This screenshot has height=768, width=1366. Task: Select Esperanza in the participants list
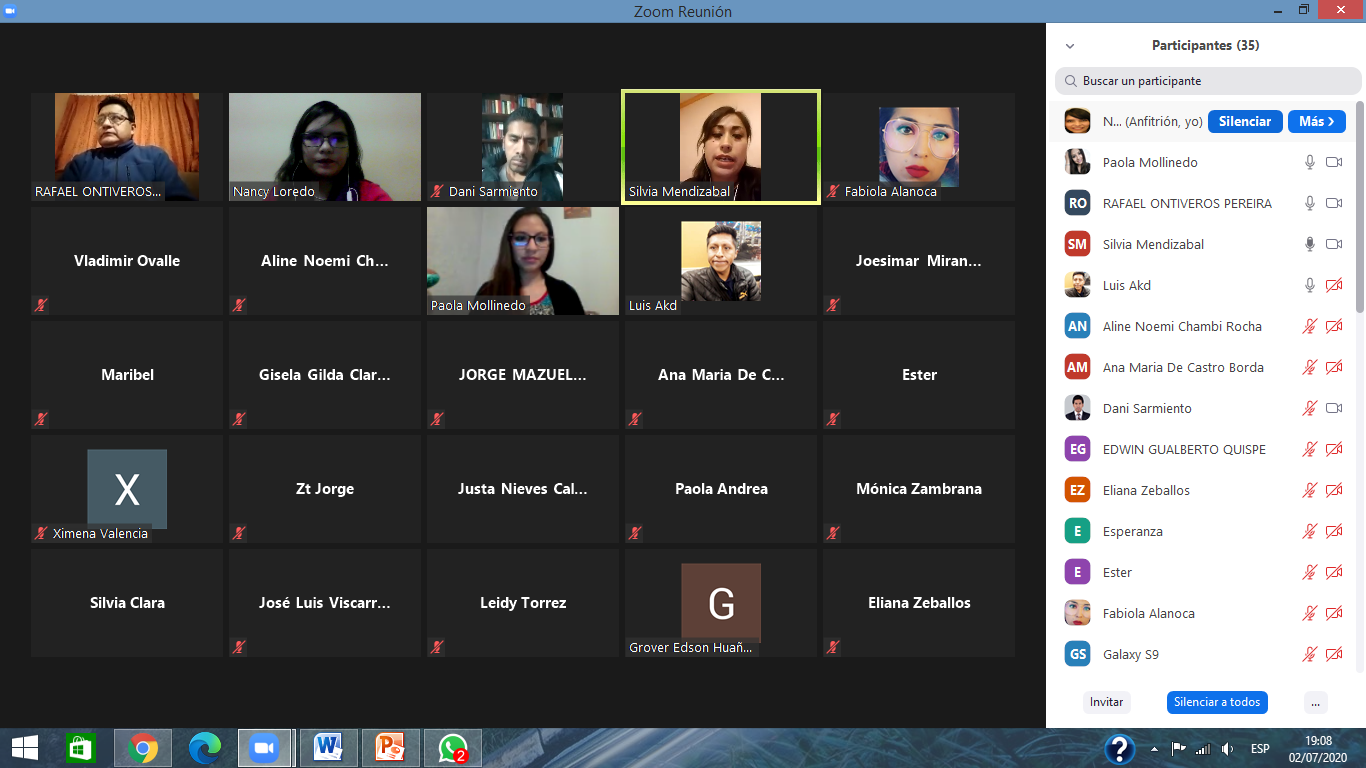(x=1132, y=531)
